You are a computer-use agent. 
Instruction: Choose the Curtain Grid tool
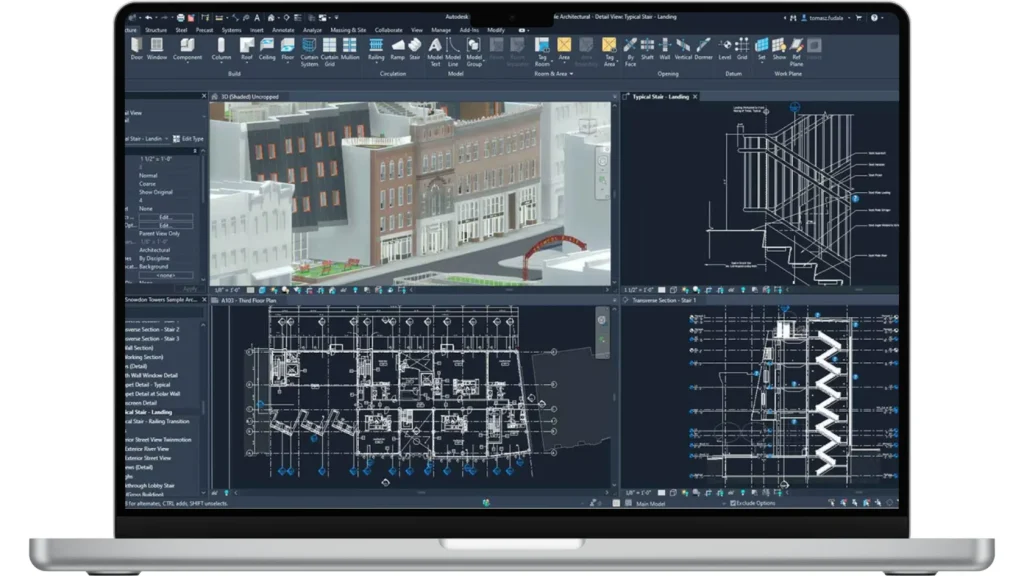(330, 48)
